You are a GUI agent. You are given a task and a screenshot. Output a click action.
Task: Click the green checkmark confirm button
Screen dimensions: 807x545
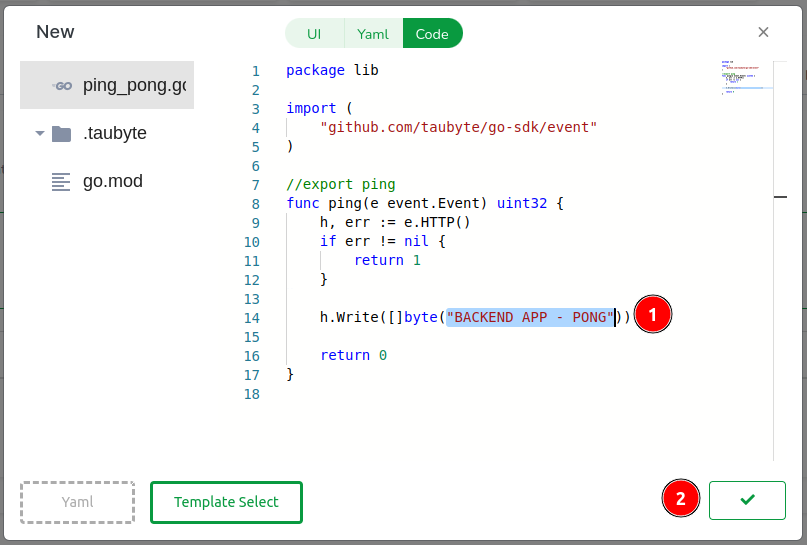tap(747, 500)
